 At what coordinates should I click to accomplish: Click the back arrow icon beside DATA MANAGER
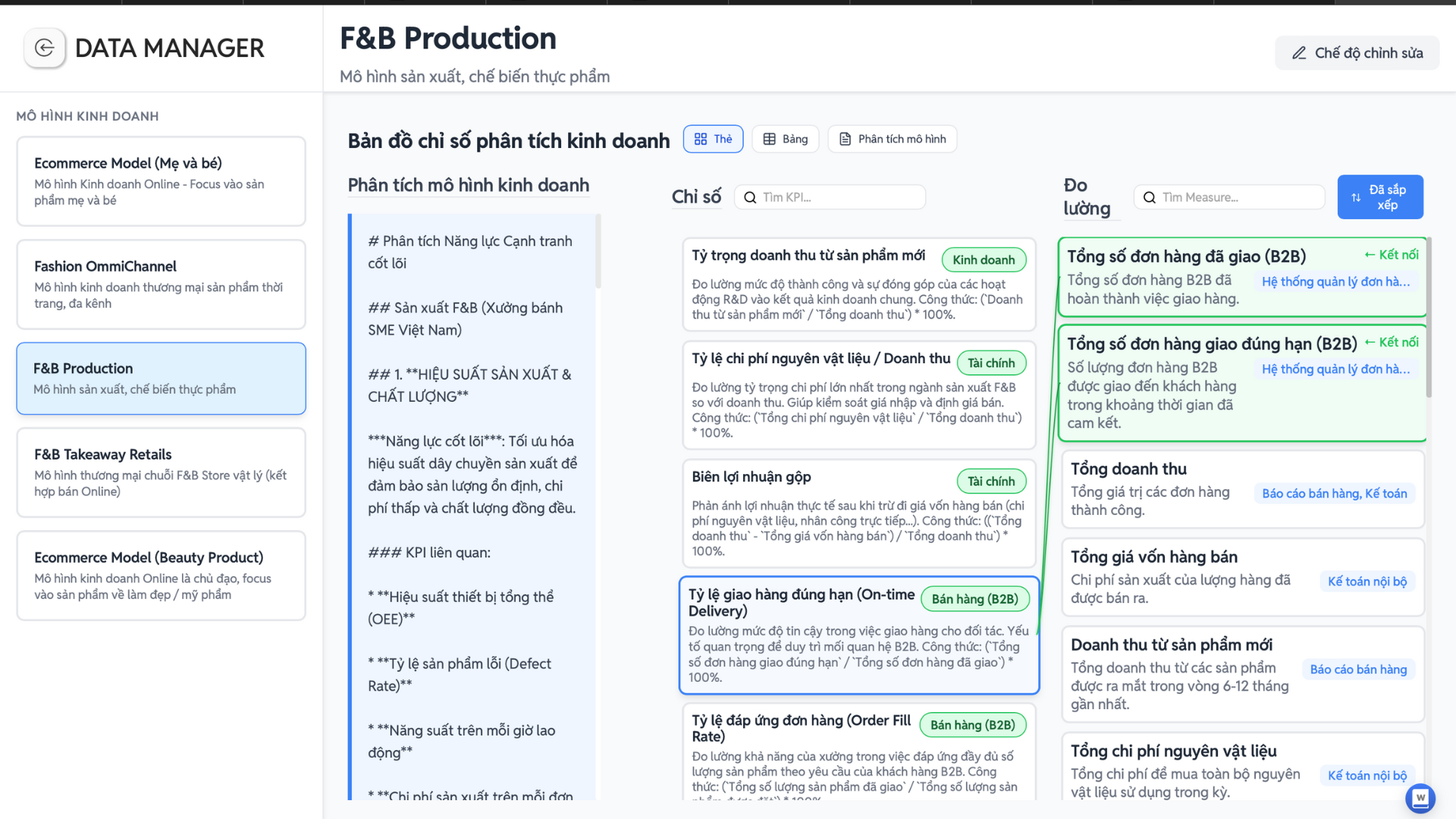(45, 49)
